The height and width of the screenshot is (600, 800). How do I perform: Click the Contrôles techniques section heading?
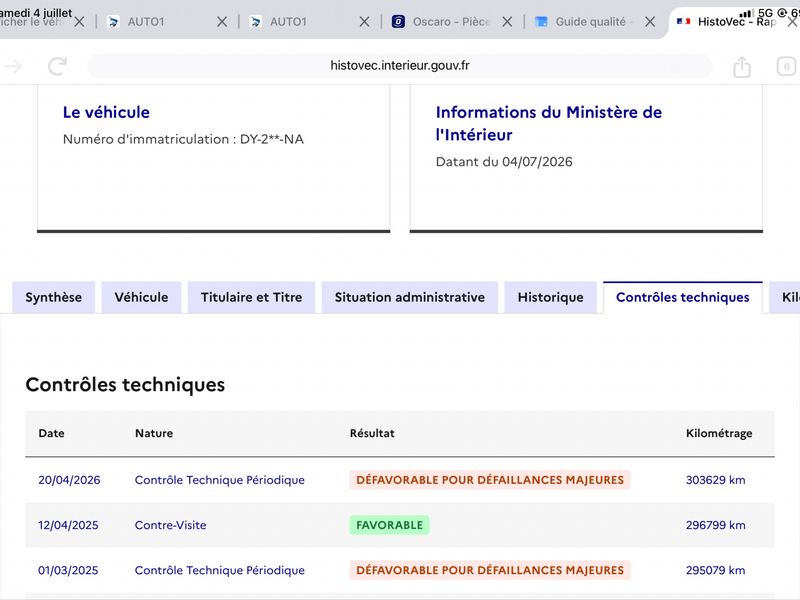pos(125,385)
